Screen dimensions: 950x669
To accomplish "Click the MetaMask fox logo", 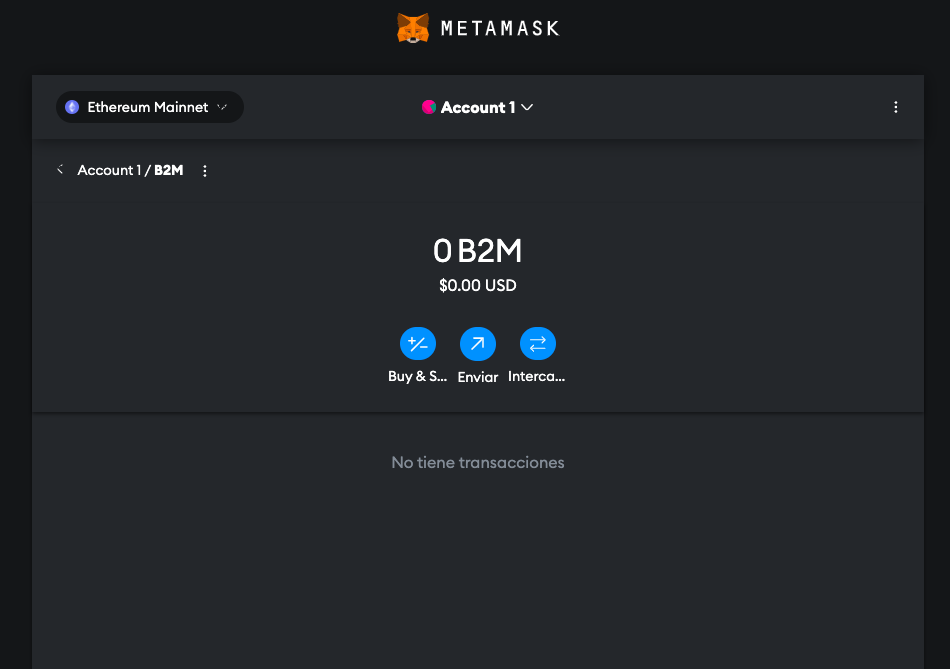I will pyautogui.click(x=413, y=28).
